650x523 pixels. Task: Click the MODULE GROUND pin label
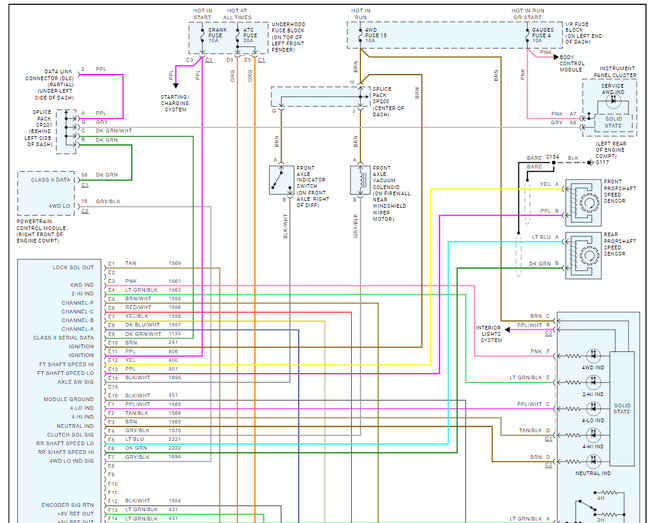pyautogui.click(x=69, y=399)
